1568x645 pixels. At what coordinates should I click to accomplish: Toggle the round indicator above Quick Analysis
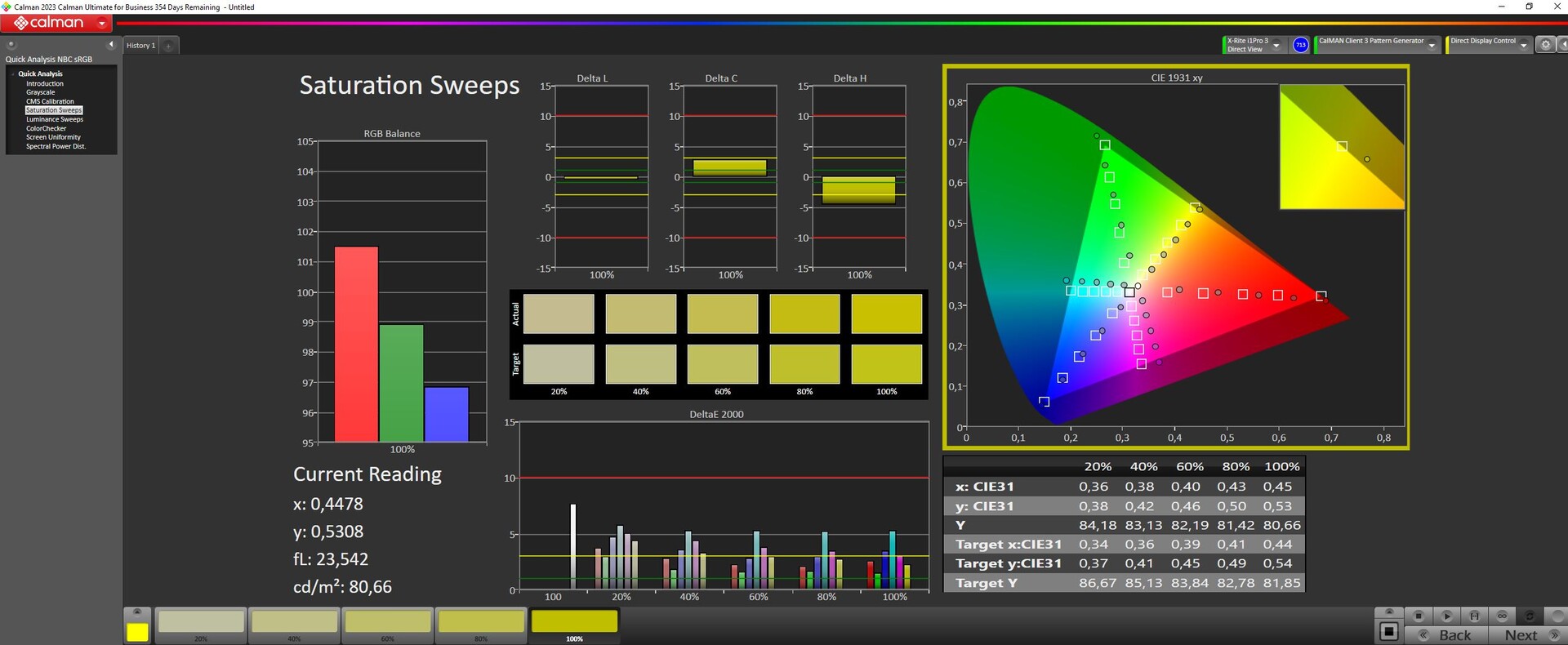pos(11,44)
